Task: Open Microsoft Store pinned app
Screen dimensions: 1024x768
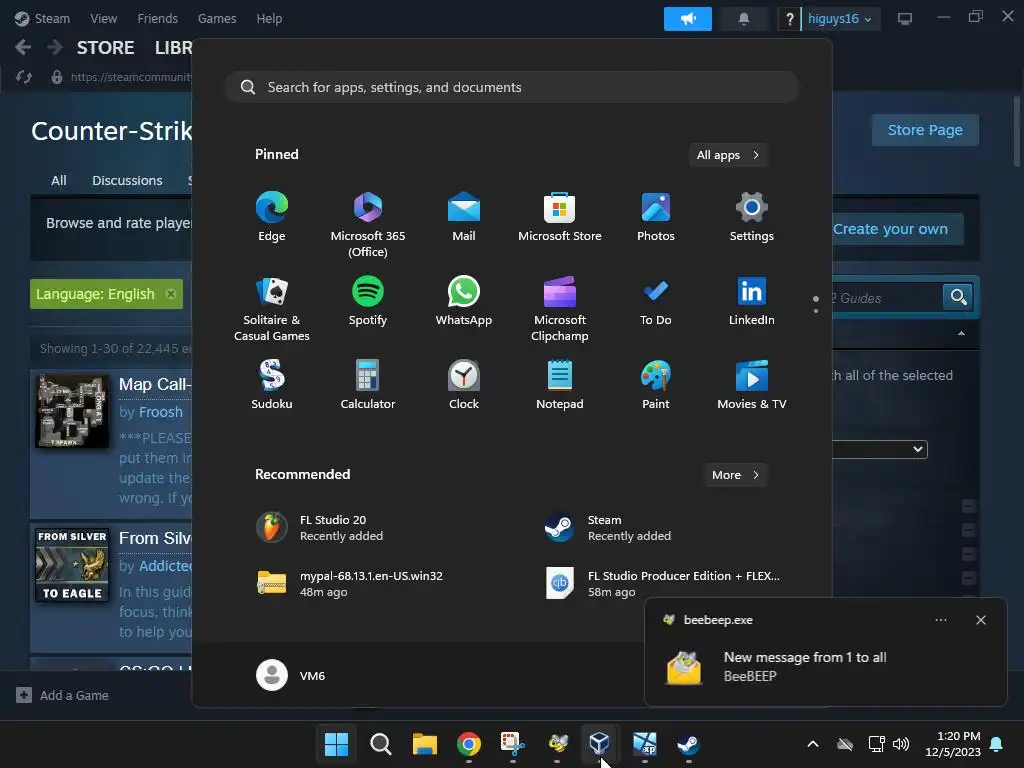Action: tap(560, 217)
